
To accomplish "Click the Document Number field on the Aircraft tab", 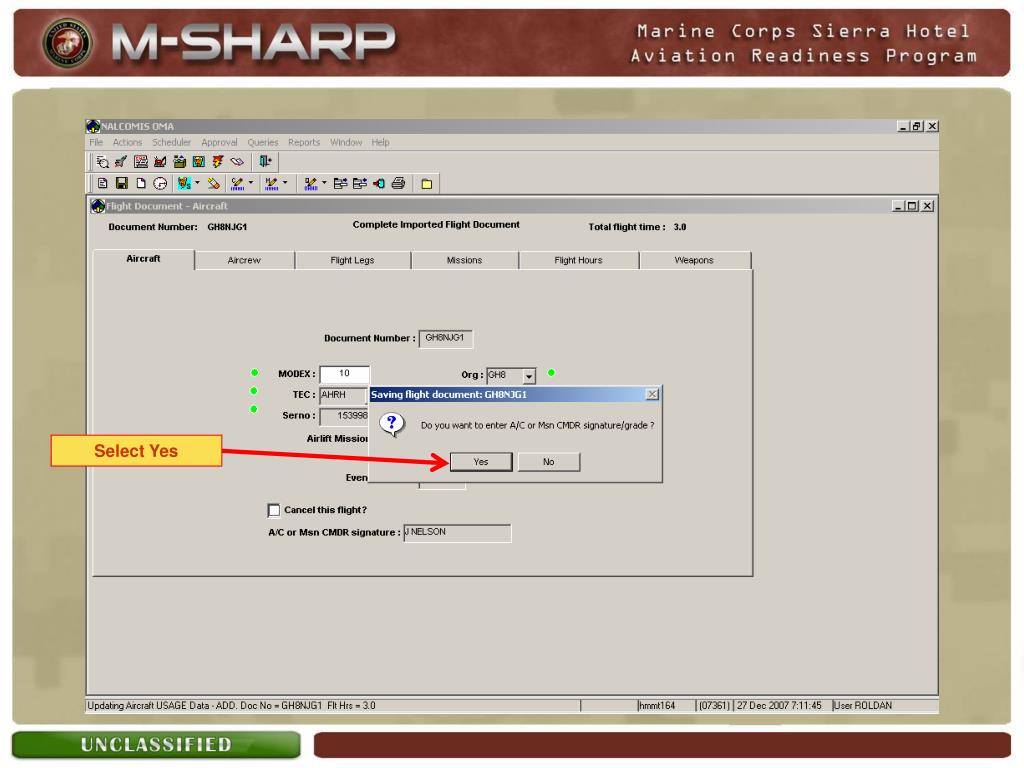I will point(445,338).
